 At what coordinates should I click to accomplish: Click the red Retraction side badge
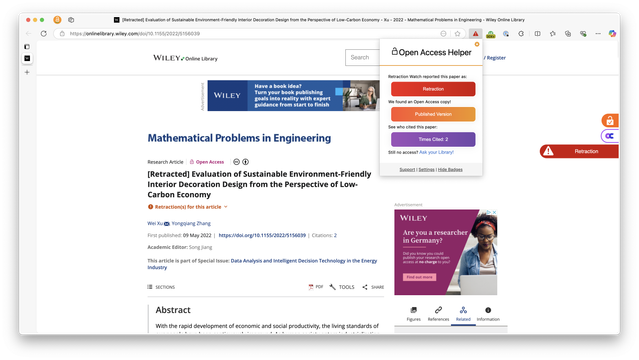tap(579, 151)
